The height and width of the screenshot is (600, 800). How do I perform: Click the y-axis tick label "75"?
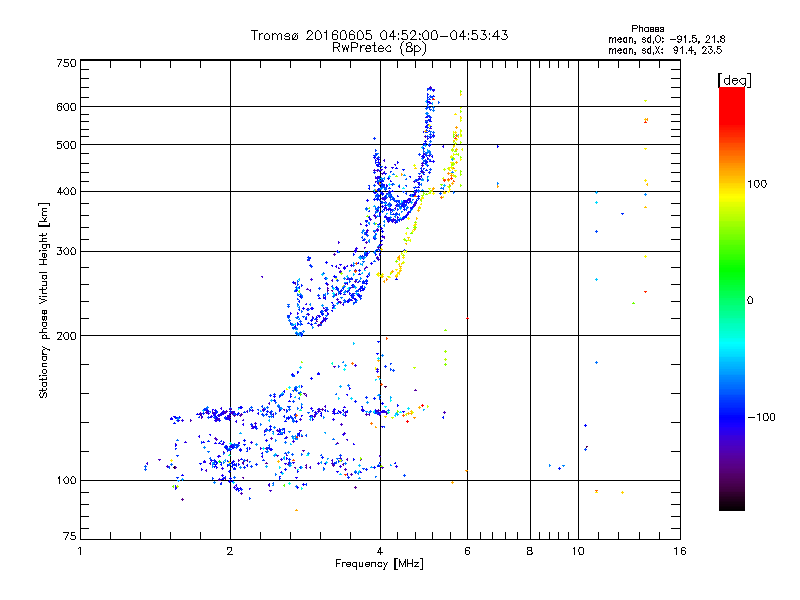click(x=70, y=536)
